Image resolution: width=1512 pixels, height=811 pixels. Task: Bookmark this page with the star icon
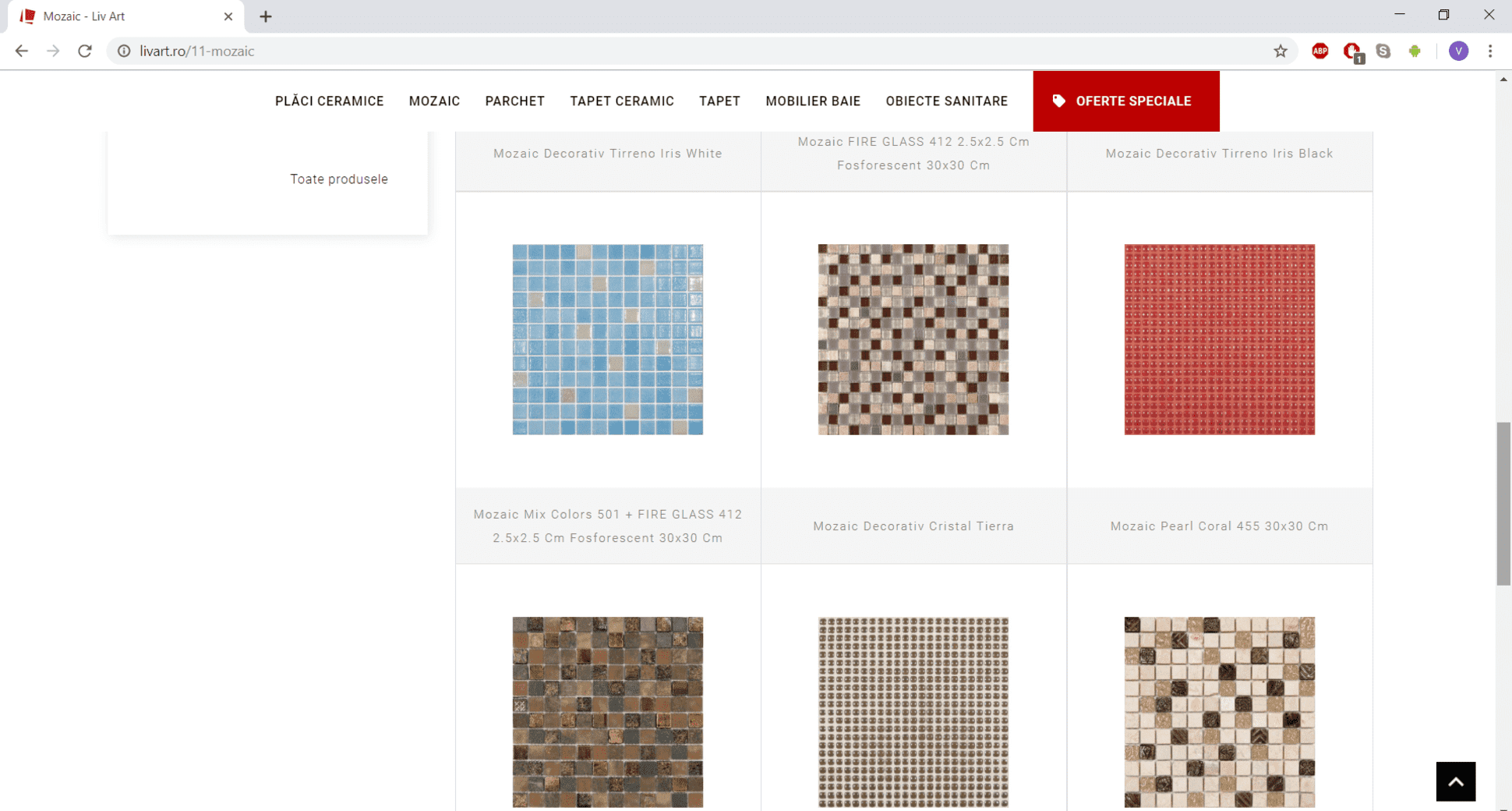(x=1280, y=51)
